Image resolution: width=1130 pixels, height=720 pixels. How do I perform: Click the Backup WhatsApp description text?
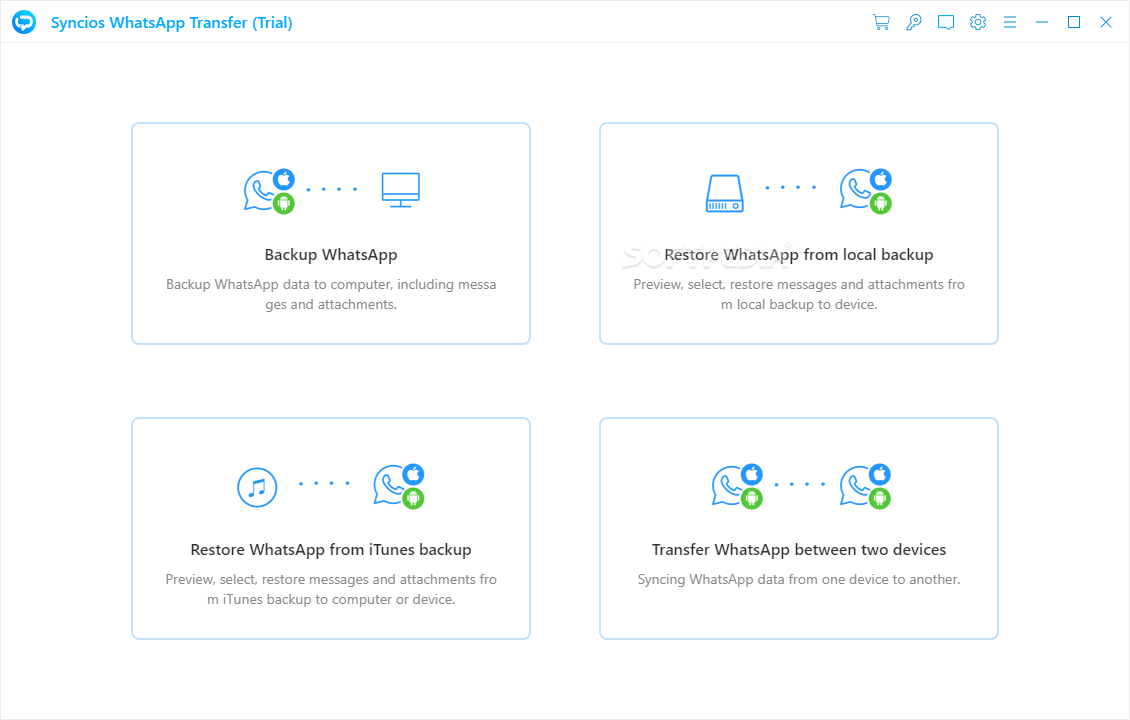coord(331,294)
